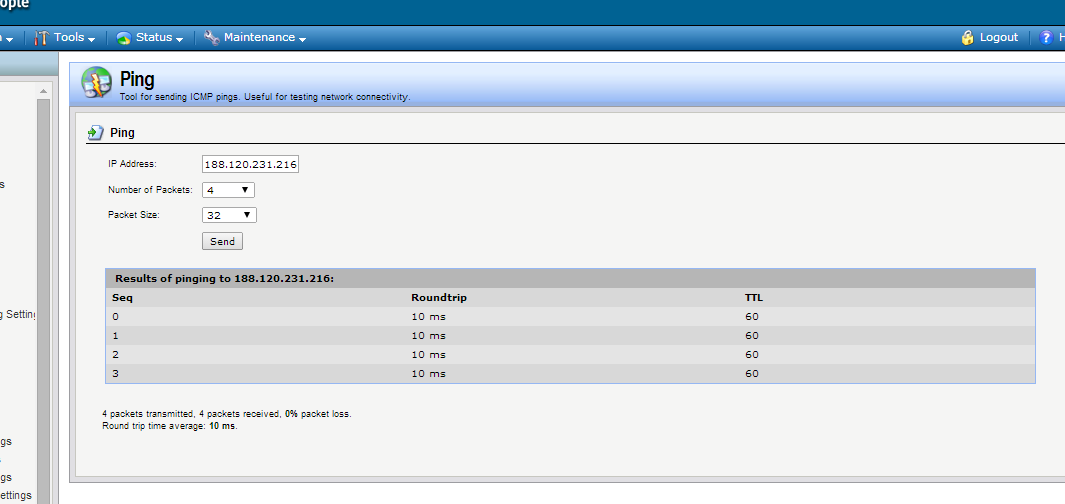Click the IP Address label

pos(132,164)
